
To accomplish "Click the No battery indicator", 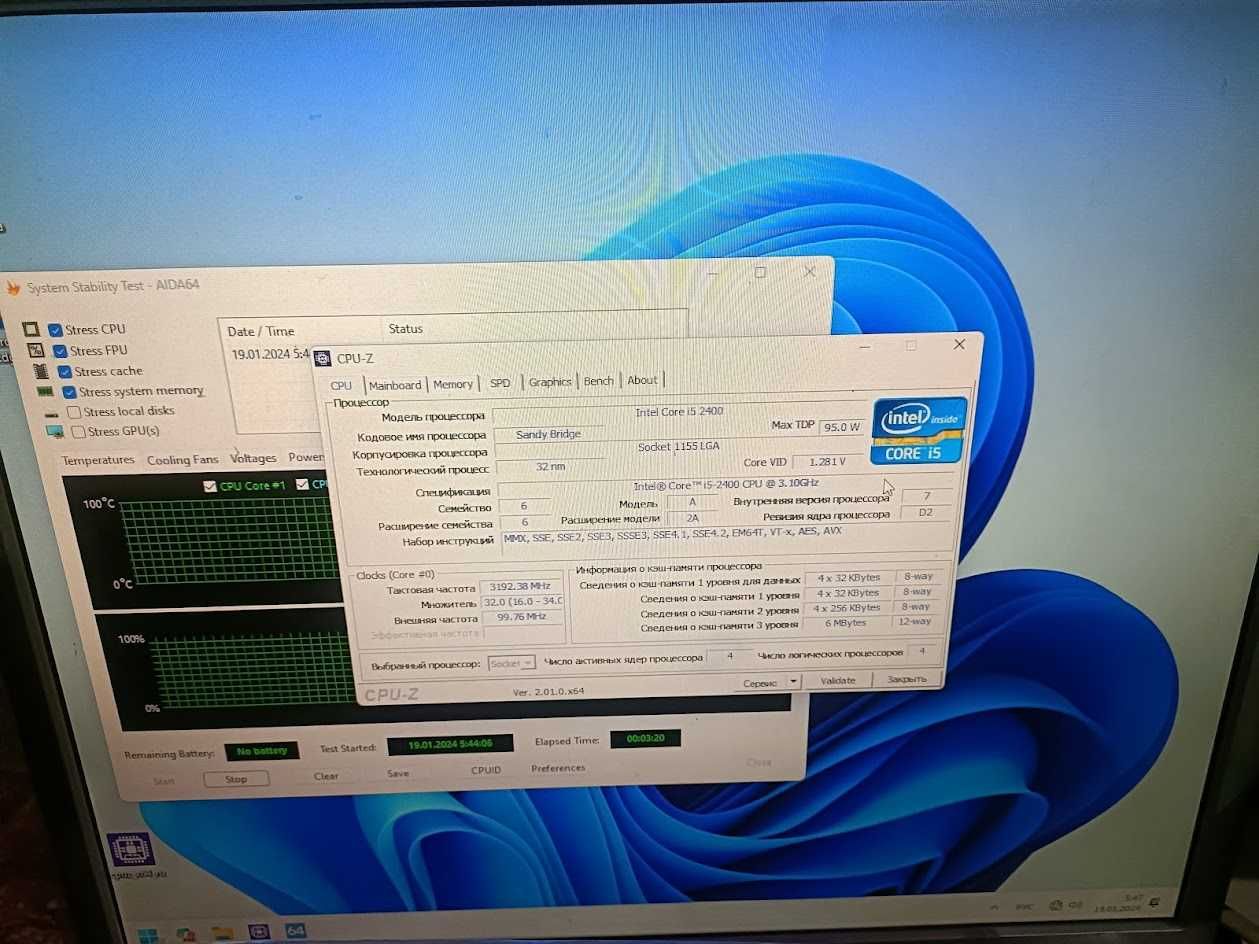I will click(x=261, y=751).
